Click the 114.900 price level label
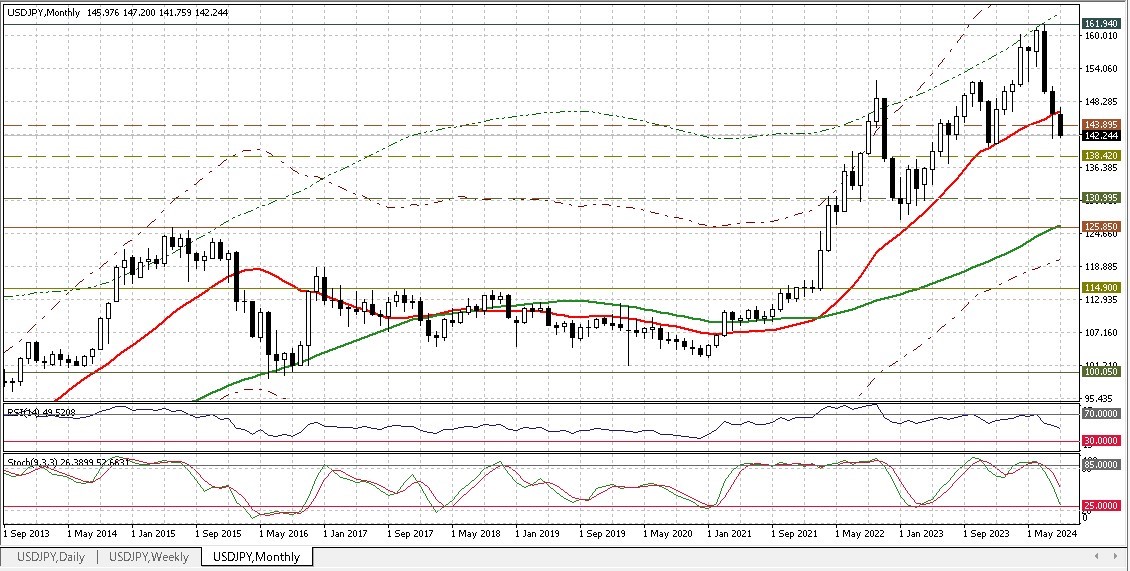 (1101, 288)
